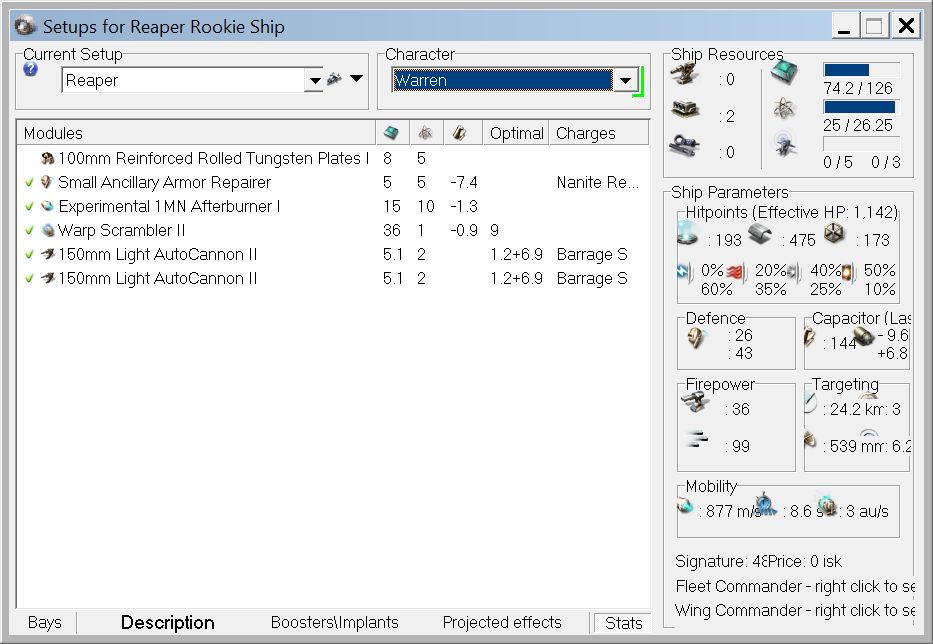
Task: Click the speed icon near 877 m/s
Action: point(685,507)
